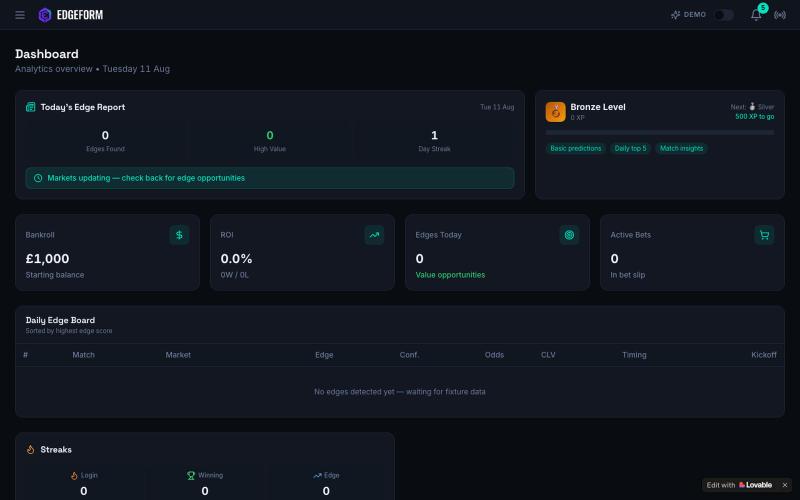Select the Daily top 5 tag
This screenshot has height=500, width=800.
[x=630, y=148]
